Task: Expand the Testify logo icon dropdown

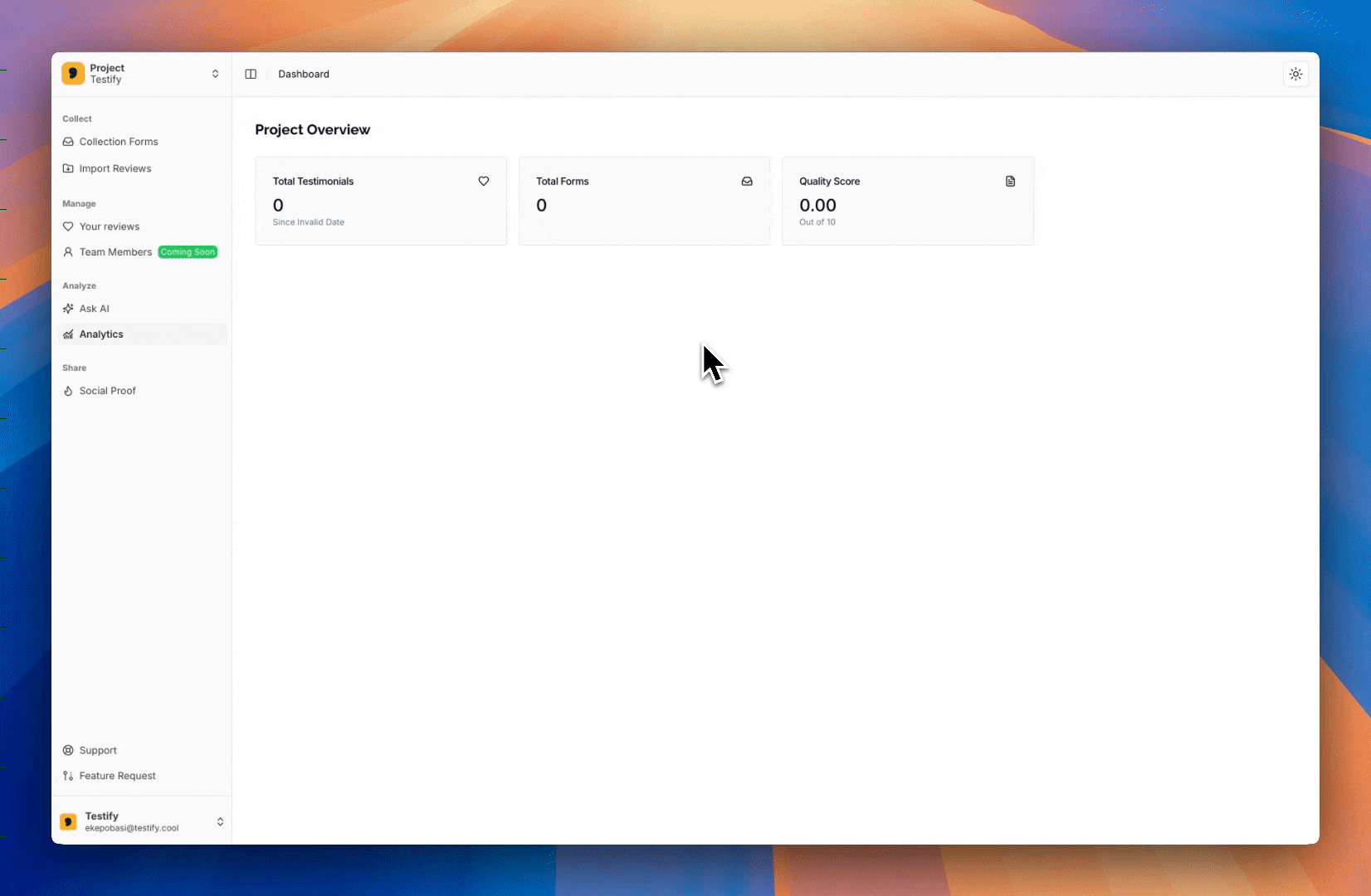Action: 70,821
